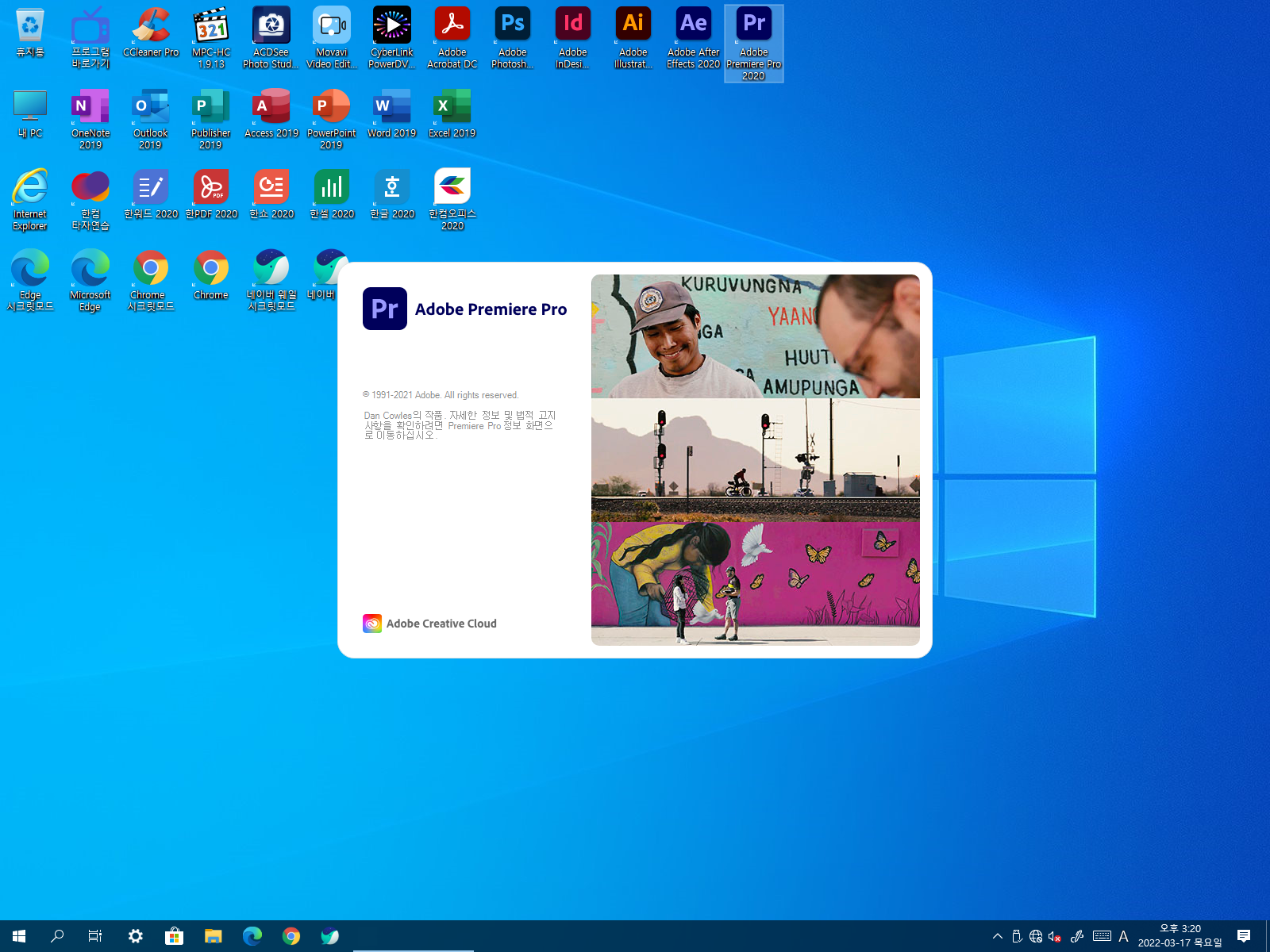
Task: Select the OneNote 2019 icon
Action: 90,118
